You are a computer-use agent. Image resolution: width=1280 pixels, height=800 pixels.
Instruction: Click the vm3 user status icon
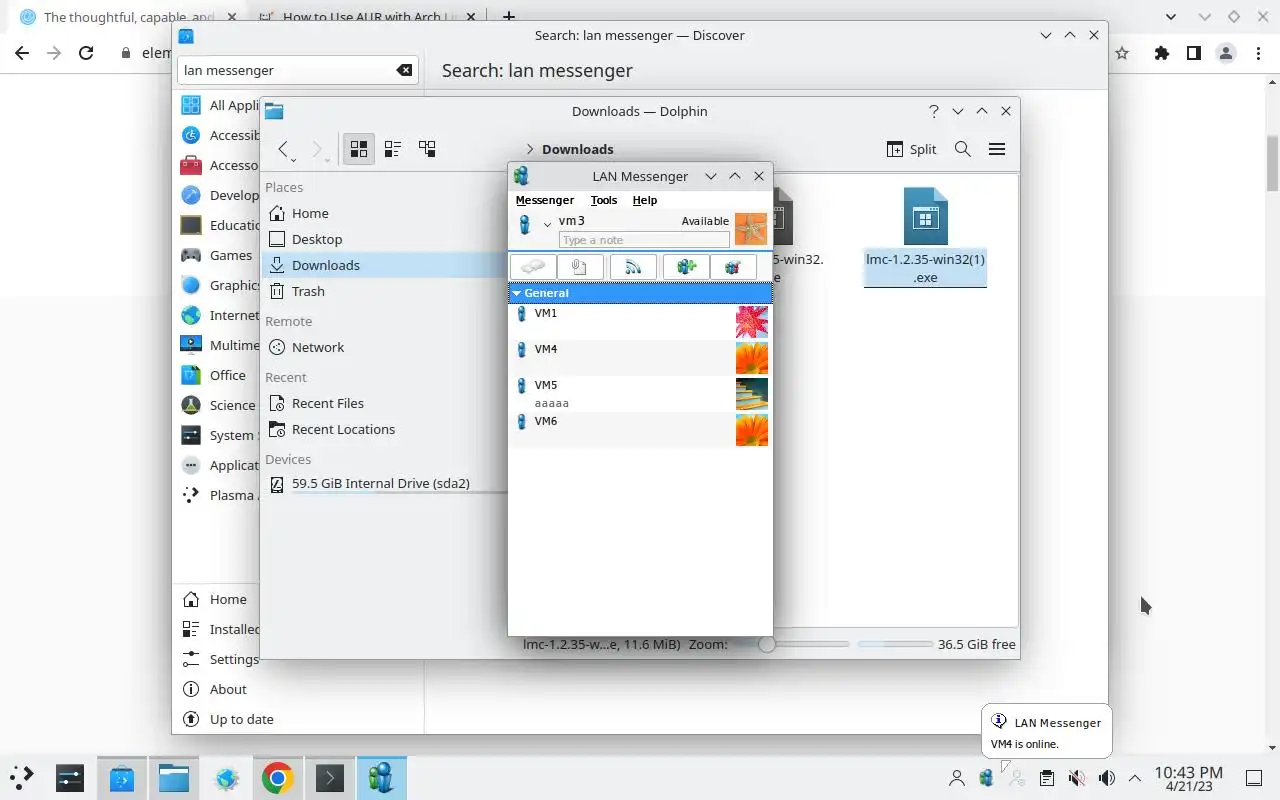pyautogui.click(x=524, y=225)
